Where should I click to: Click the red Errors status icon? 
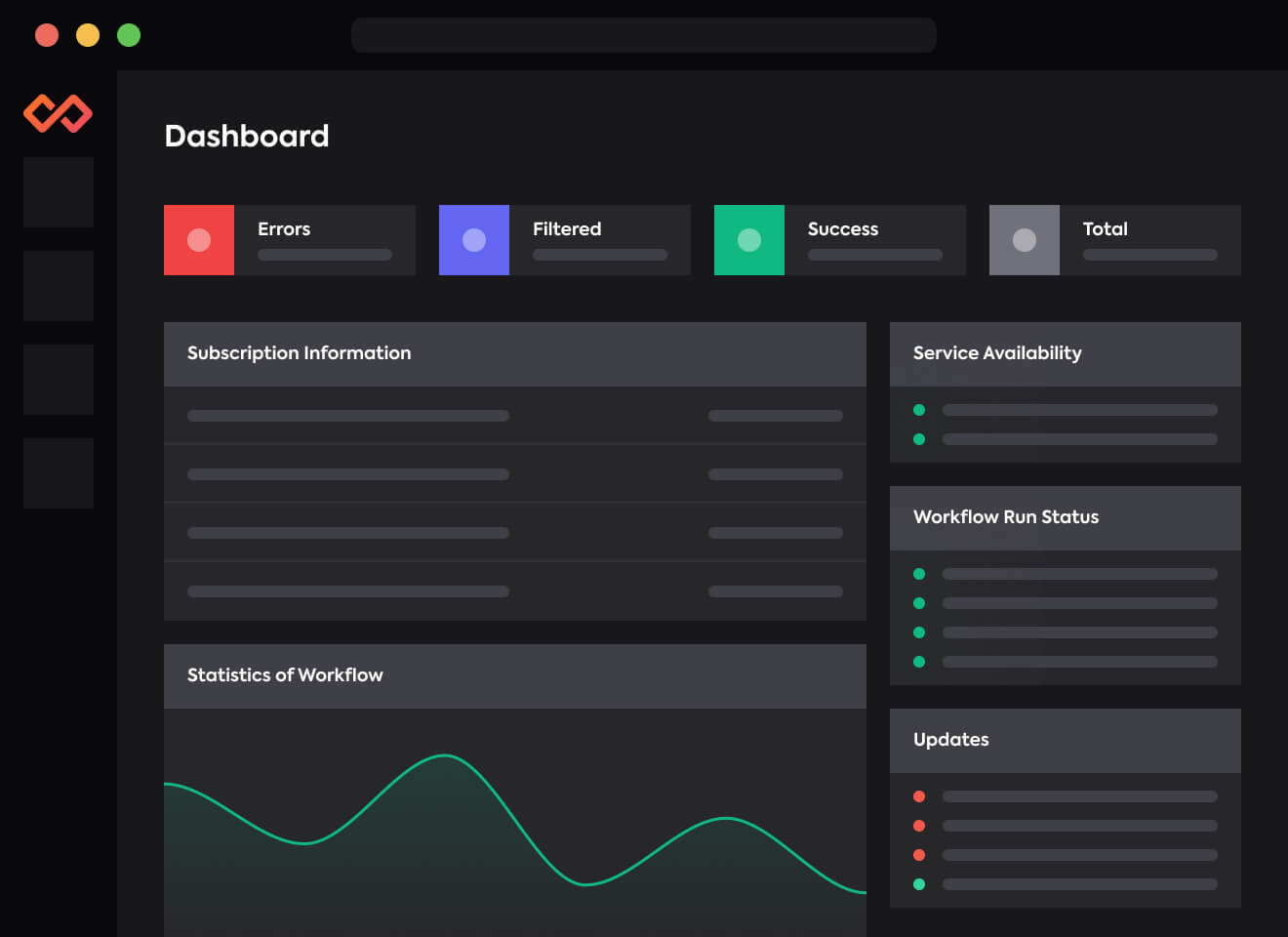(199, 239)
